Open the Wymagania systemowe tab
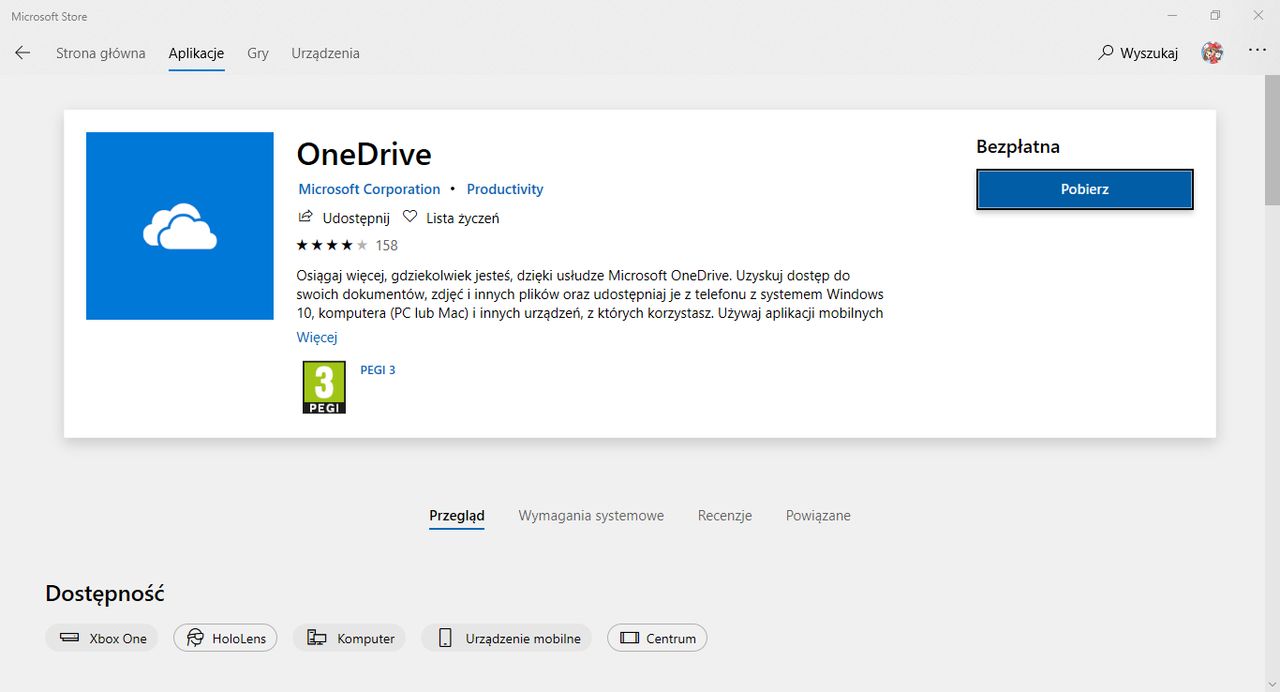This screenshot has height=692, width=1280. 591,516
